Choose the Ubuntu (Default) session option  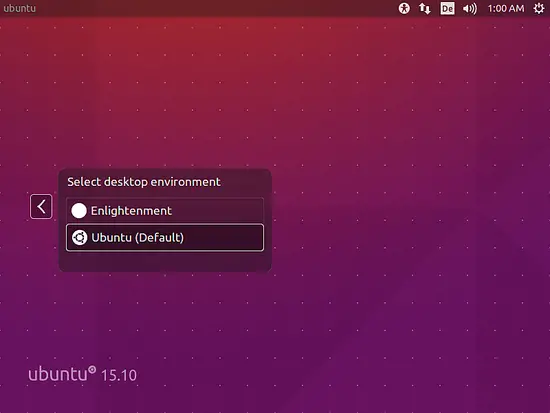(165, 238)
